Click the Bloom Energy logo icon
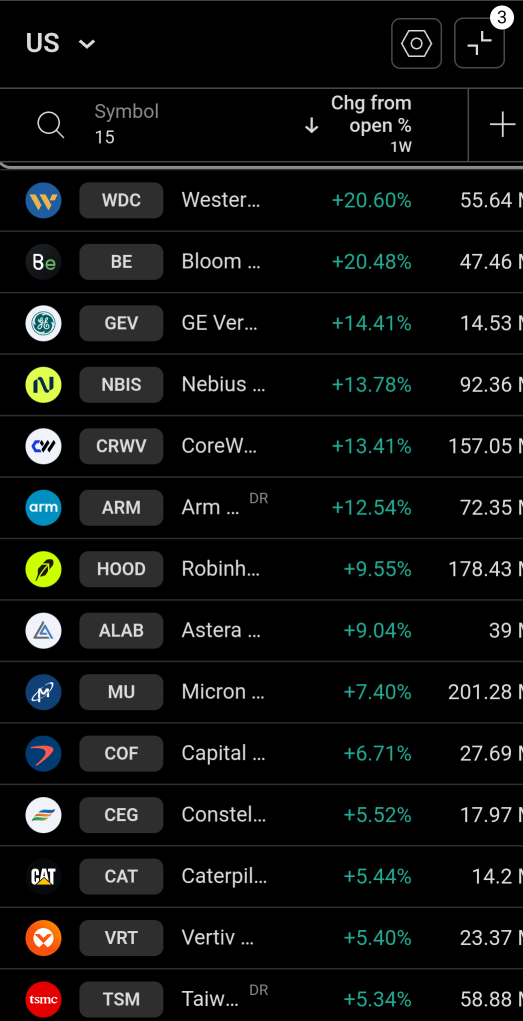The height and width of the screenshot is (1021, 523). (44, 262)
